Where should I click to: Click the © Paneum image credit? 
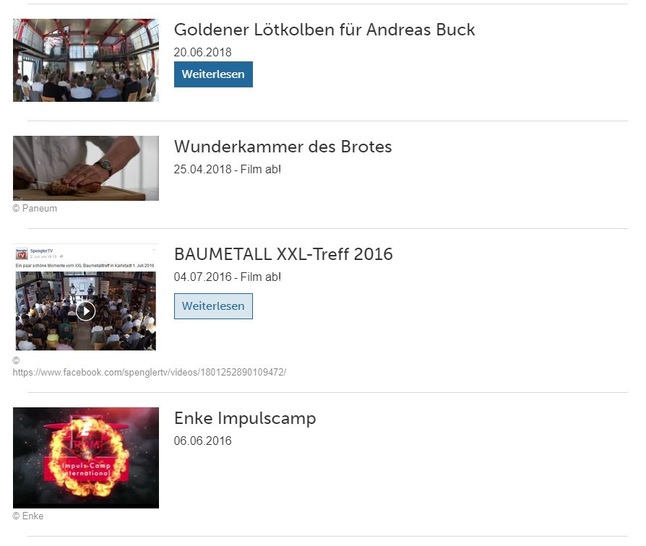click(35, 208)
